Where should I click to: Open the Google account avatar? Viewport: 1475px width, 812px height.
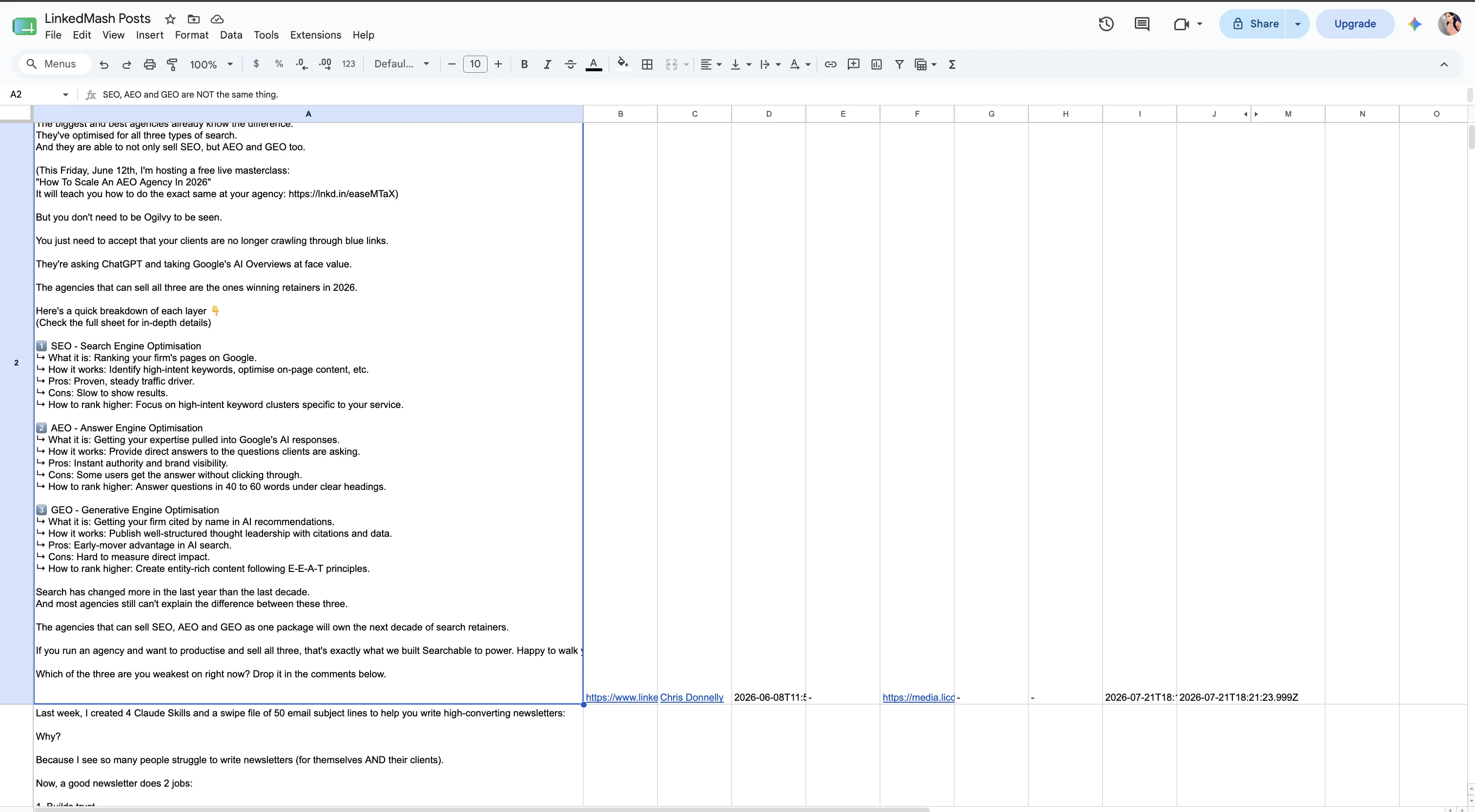(x=1450, y=23)
